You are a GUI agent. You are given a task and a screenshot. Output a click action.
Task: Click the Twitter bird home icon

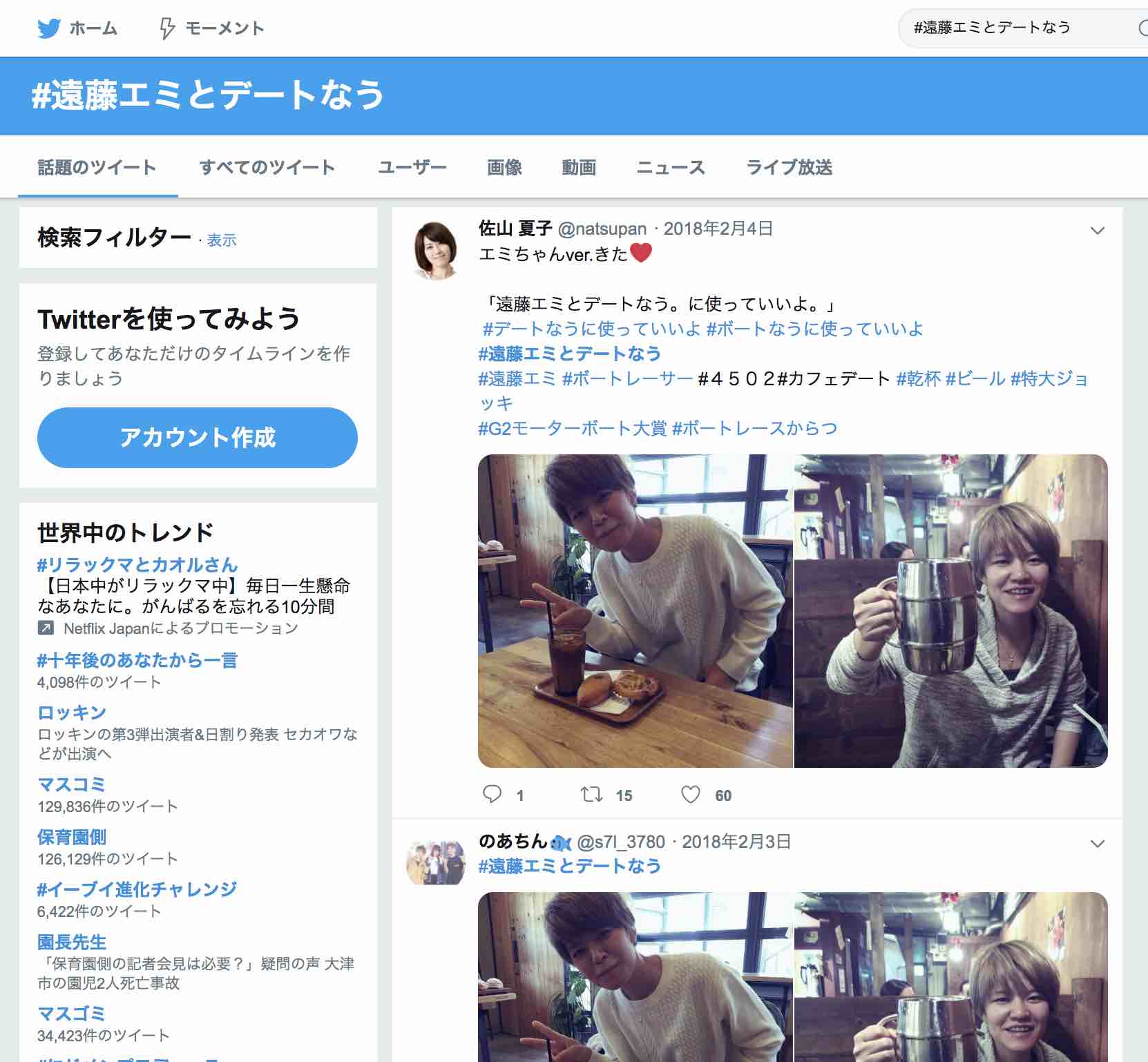tap(49, 28)
